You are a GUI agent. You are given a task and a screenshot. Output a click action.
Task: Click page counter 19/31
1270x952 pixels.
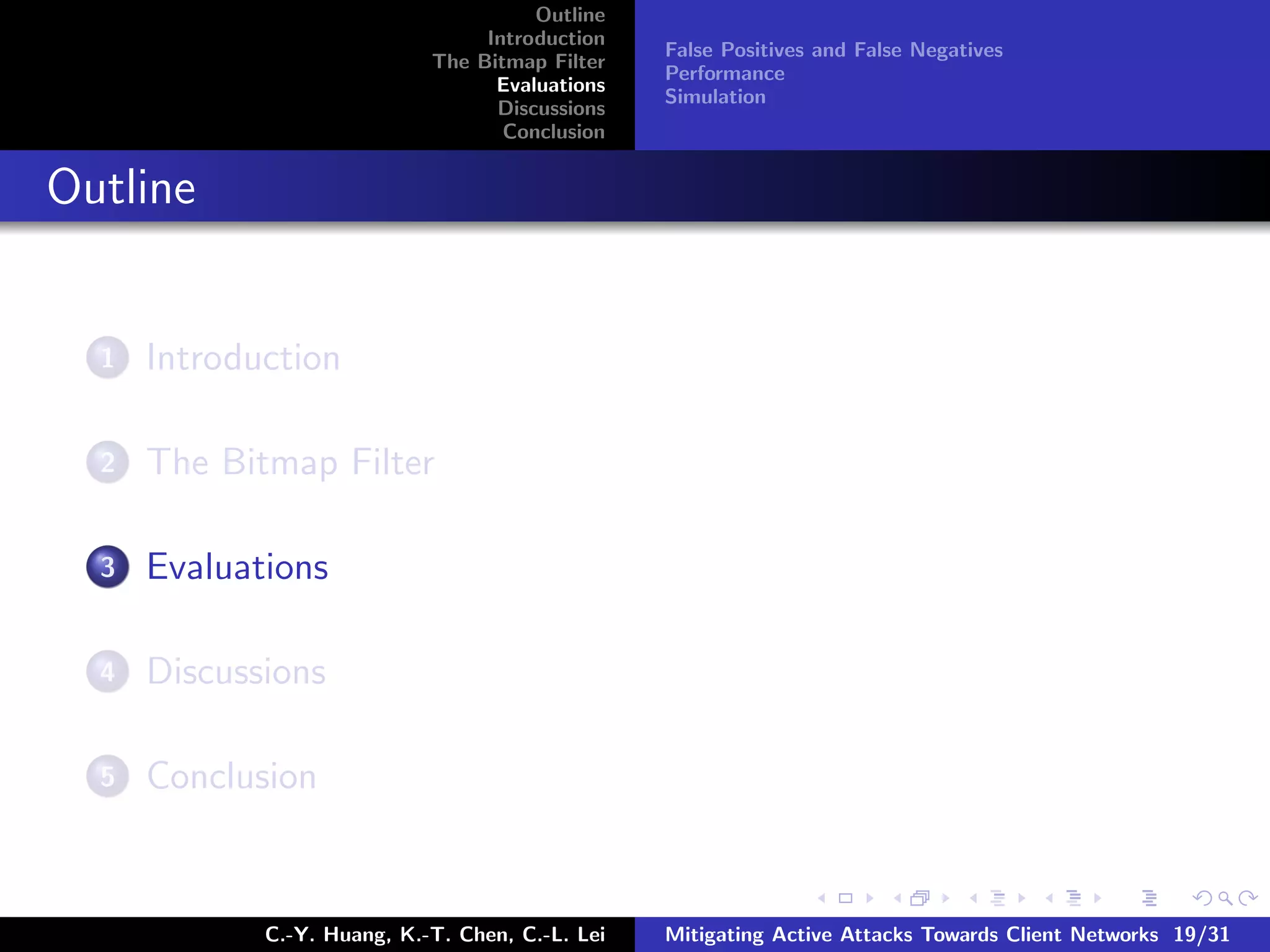(x=1201, y=935)
